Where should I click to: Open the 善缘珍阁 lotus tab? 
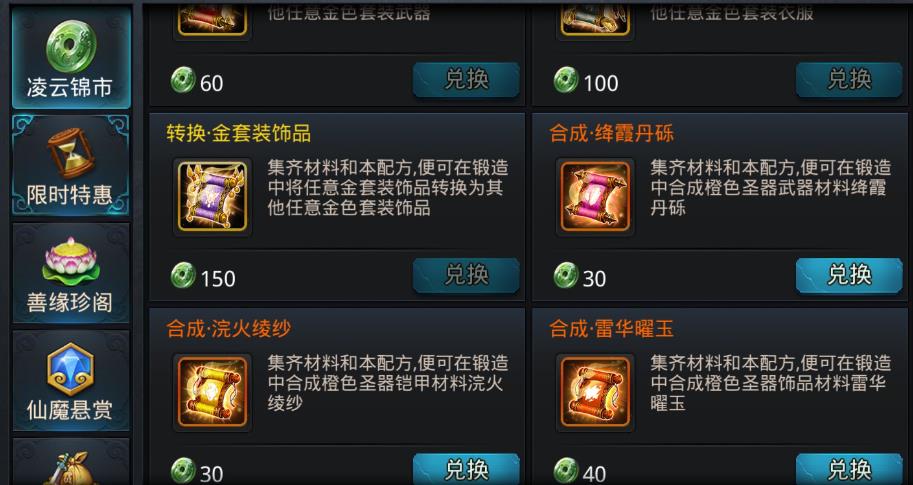(71, 273)
